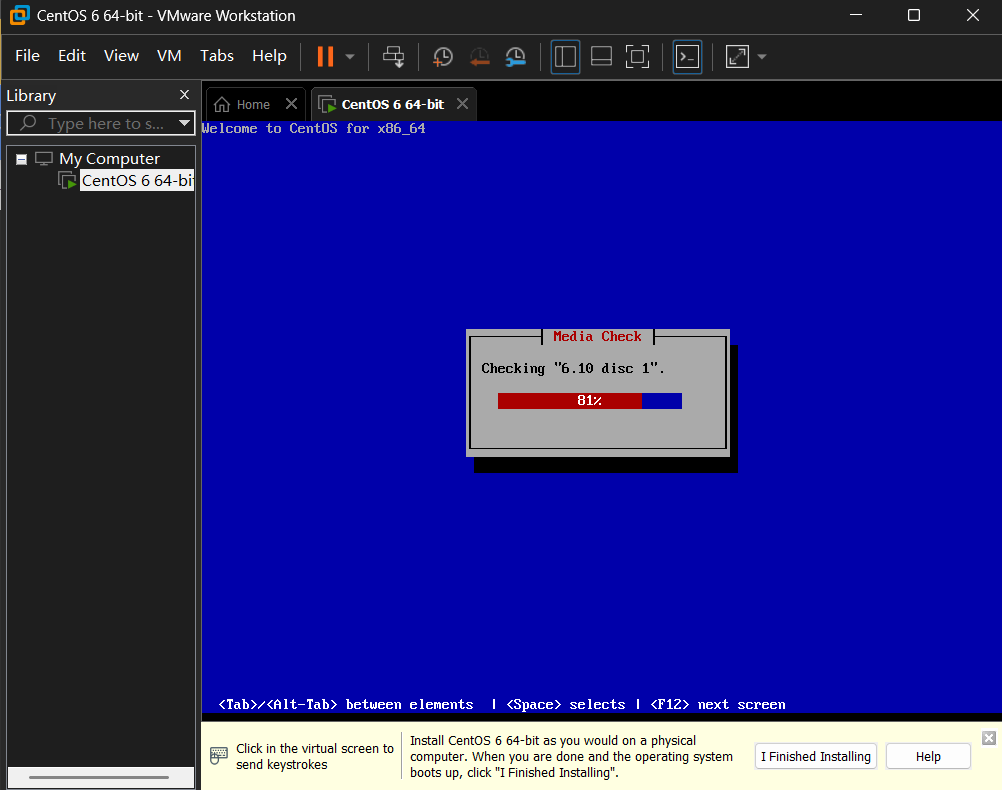Enter full screen mode
The width and height of the screenshot is (1002, 790).
pos(637,56)
